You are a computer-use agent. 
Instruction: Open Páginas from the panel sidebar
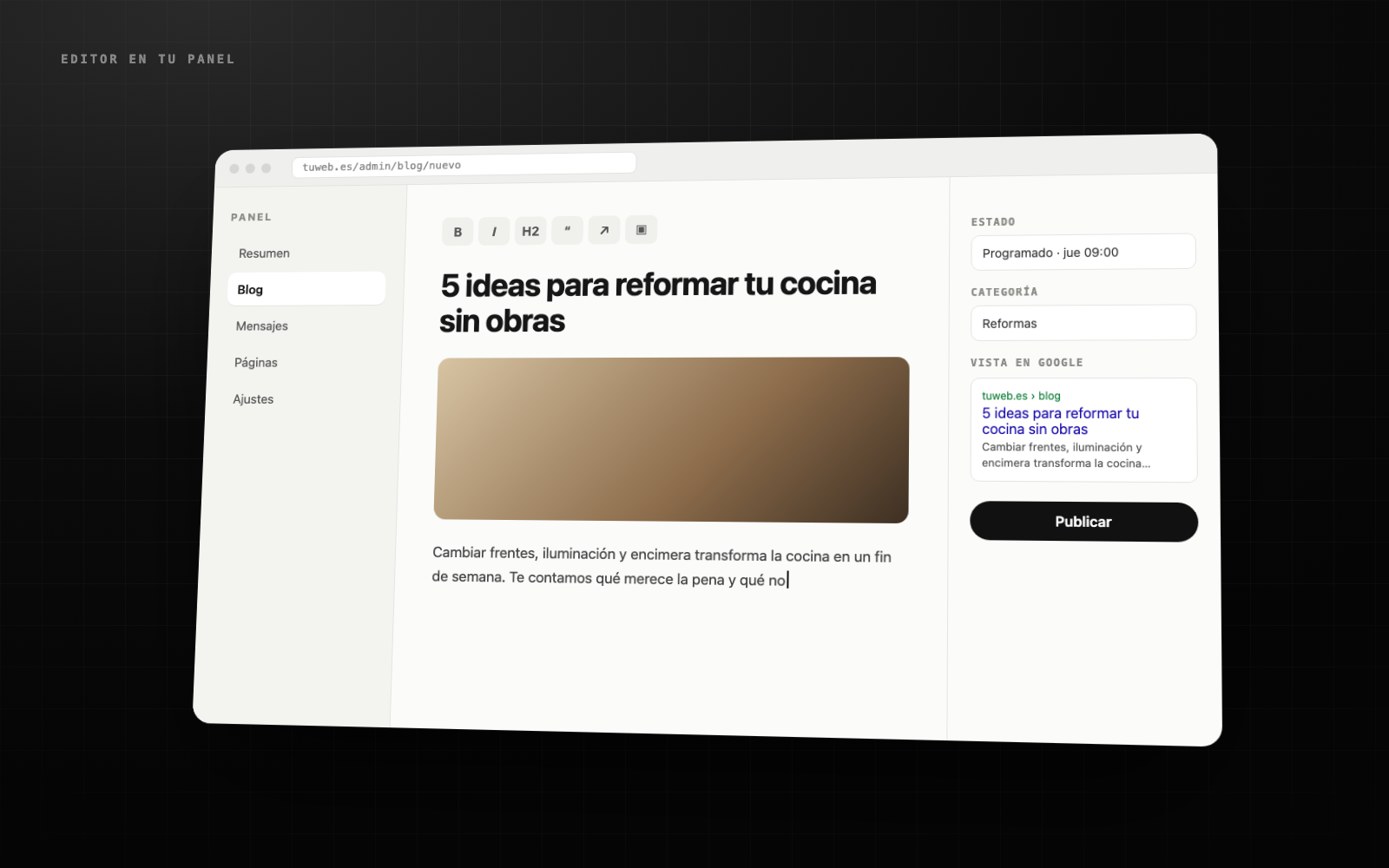(x=256, y=363)
